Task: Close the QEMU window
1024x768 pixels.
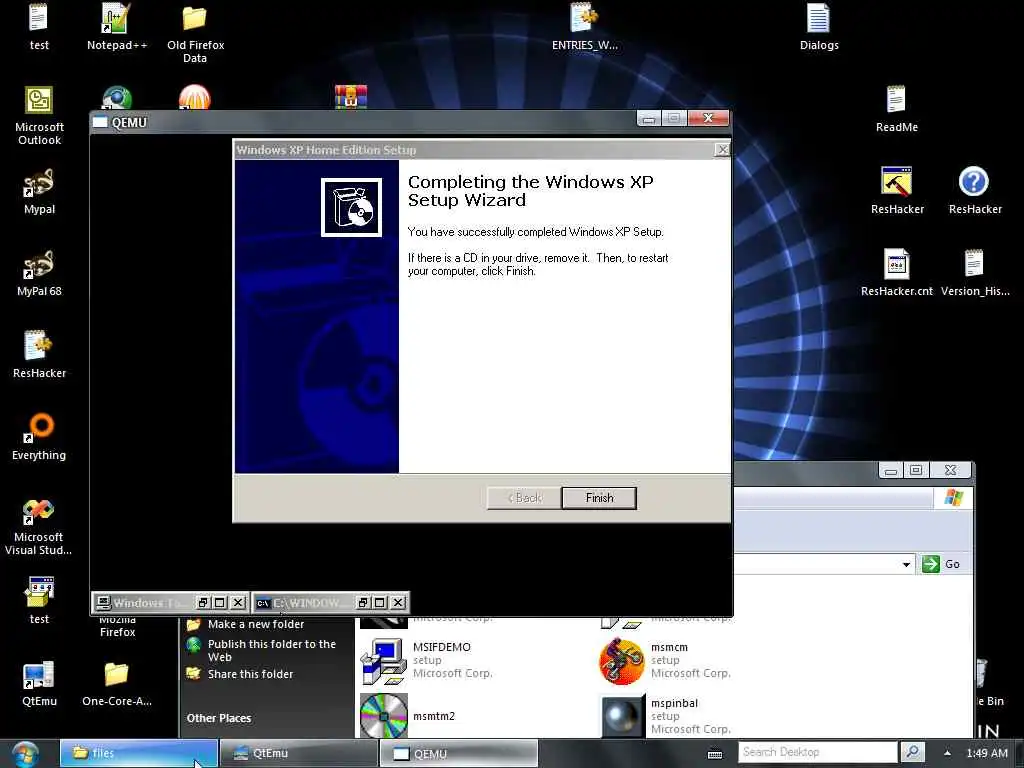Action: click(708, 118)
